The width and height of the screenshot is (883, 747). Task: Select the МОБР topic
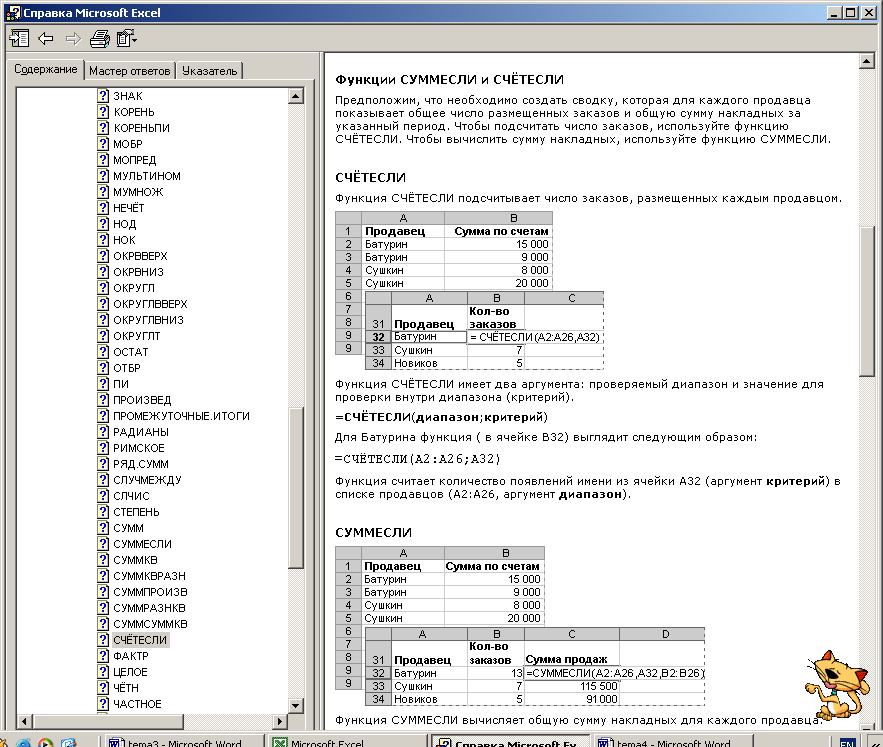(128, 144)
